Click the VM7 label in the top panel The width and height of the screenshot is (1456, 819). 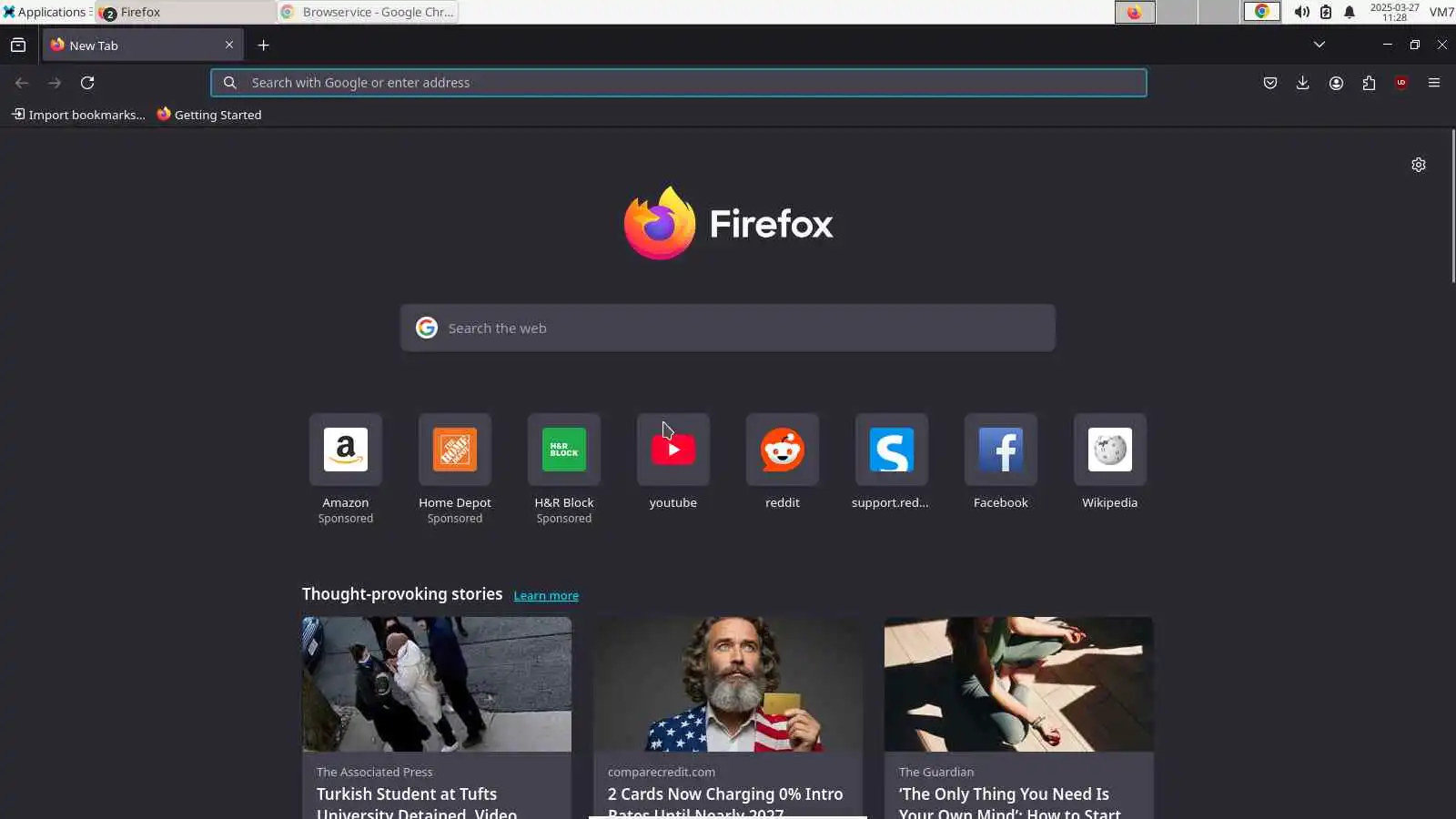point(1441,12)
